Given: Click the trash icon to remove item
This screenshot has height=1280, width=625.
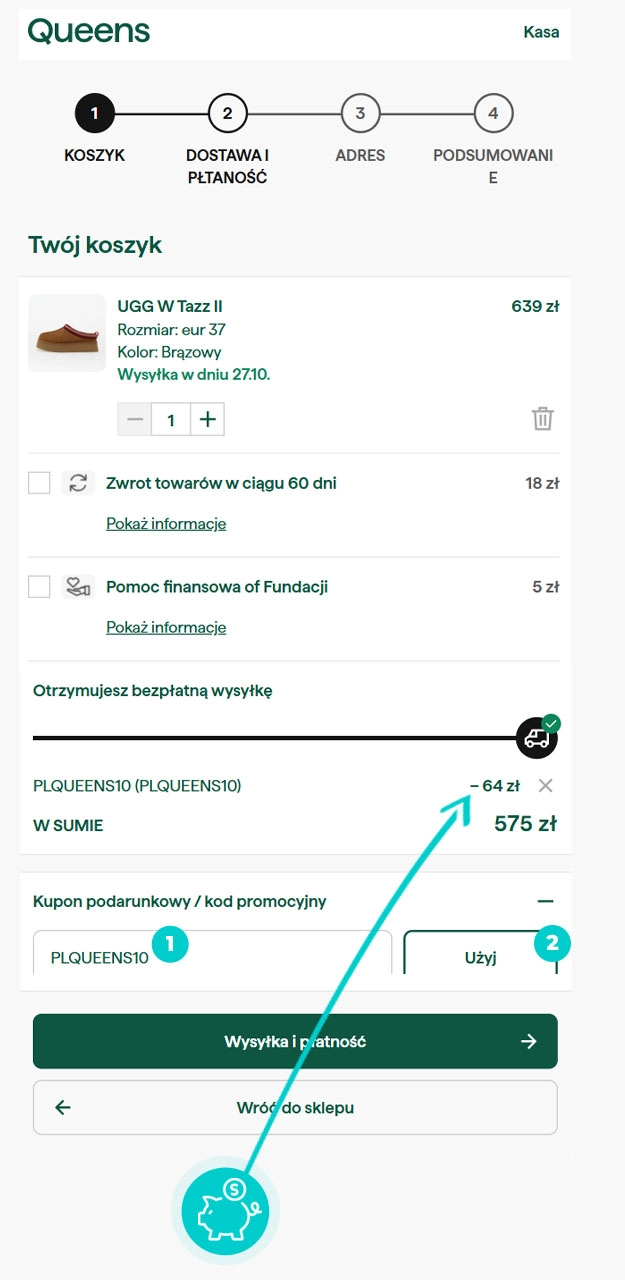Looking at the screenshot, I should (x=542, y=418).
